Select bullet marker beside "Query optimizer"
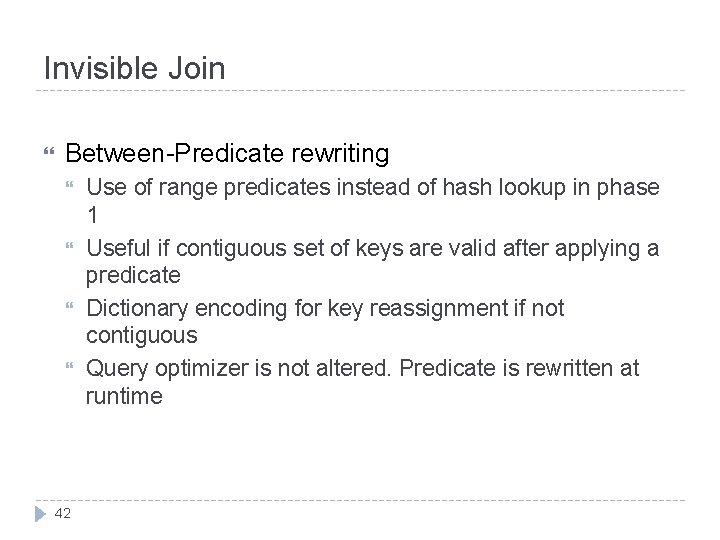 69,368
